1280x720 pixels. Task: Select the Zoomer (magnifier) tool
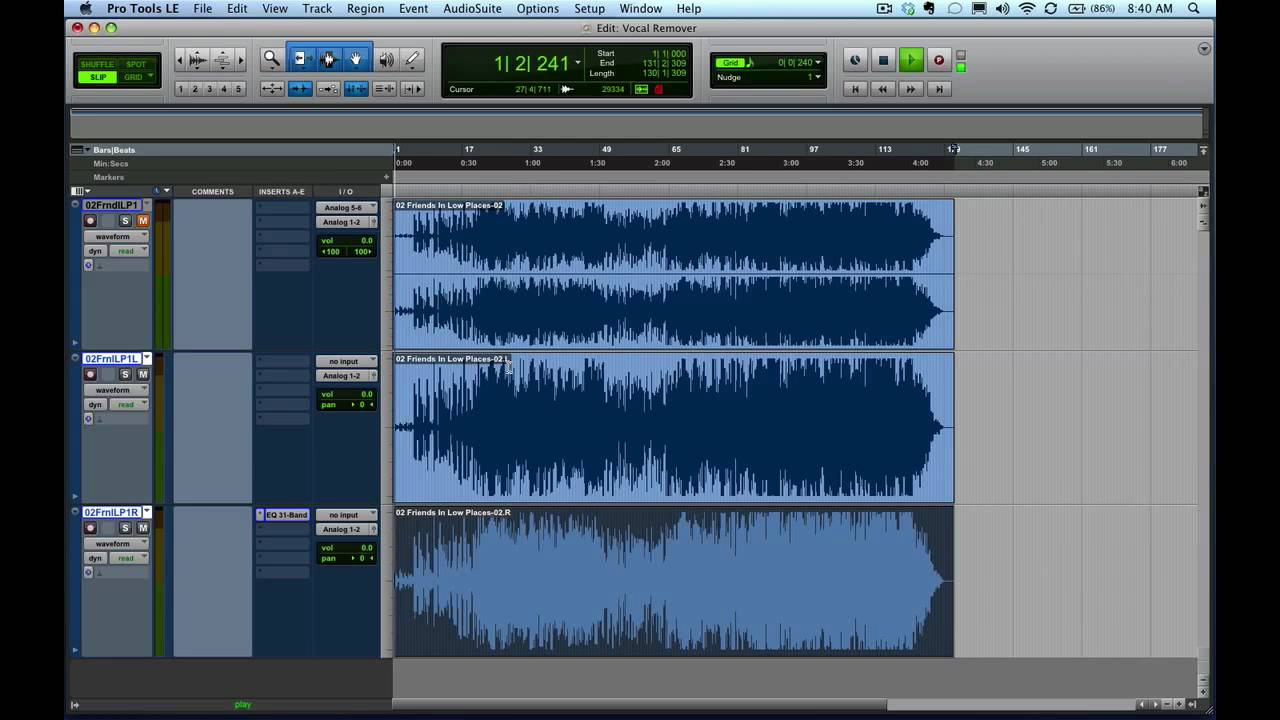tap(271, 60)
